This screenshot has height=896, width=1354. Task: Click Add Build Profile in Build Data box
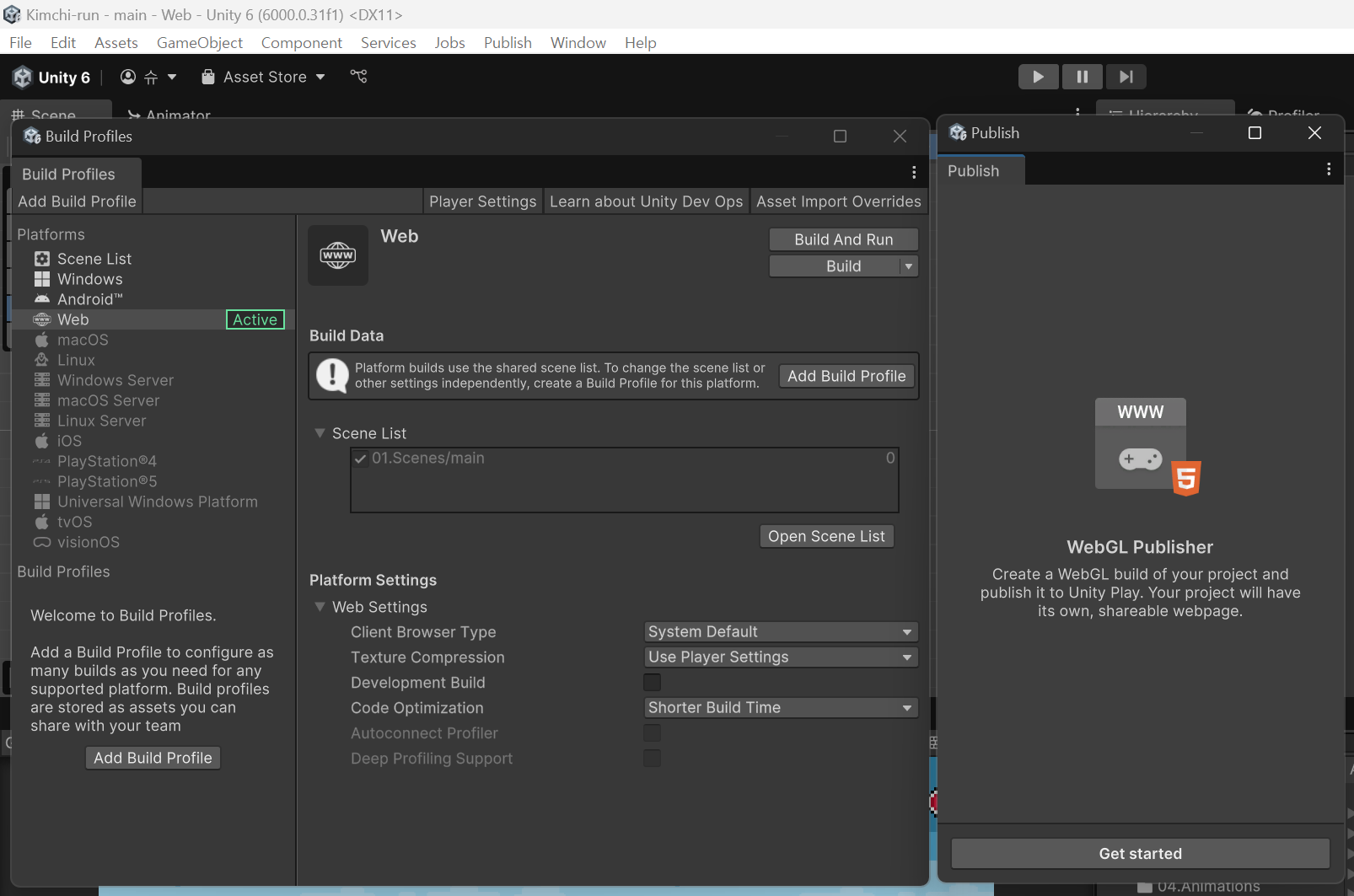[846, 377]
